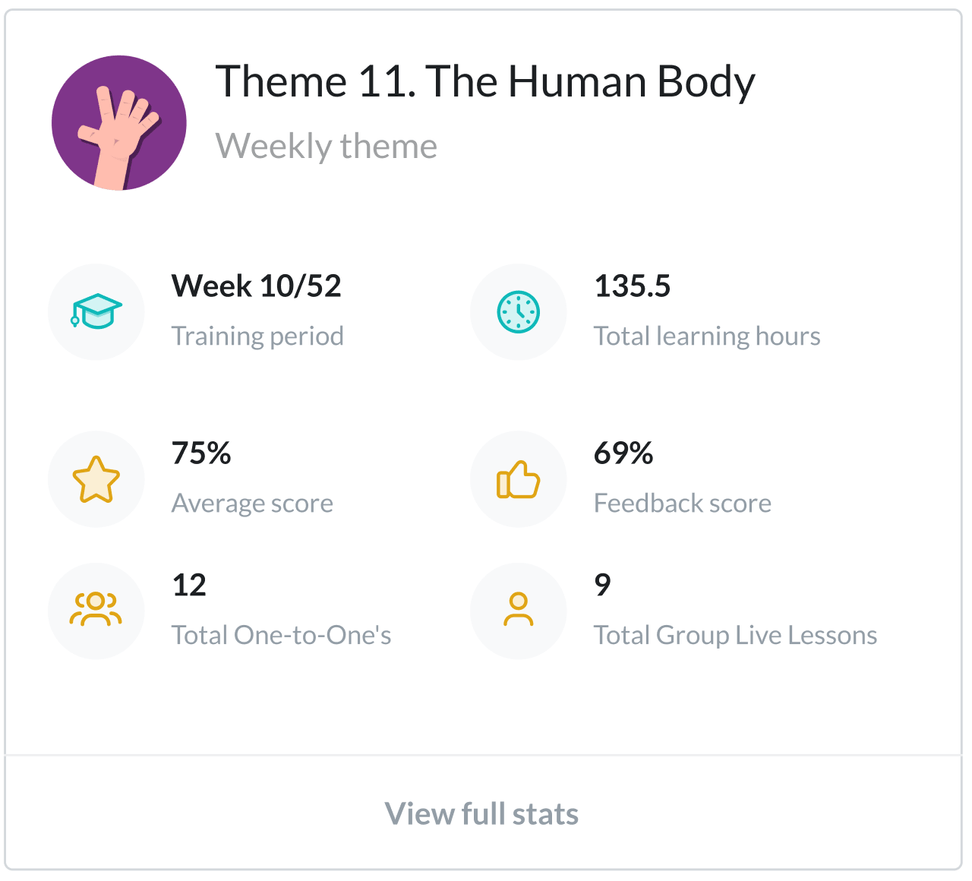Click the 69% feedback value

click(x=623, y=454)
